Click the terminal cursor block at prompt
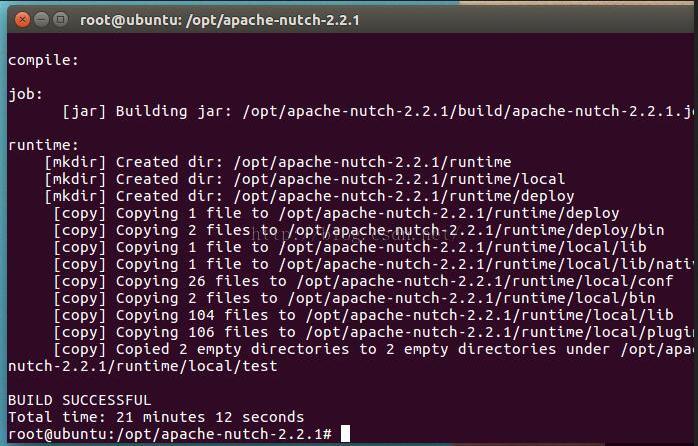Image resolution: width=698 pixels, height=446 pixels. tap(345, 434)
